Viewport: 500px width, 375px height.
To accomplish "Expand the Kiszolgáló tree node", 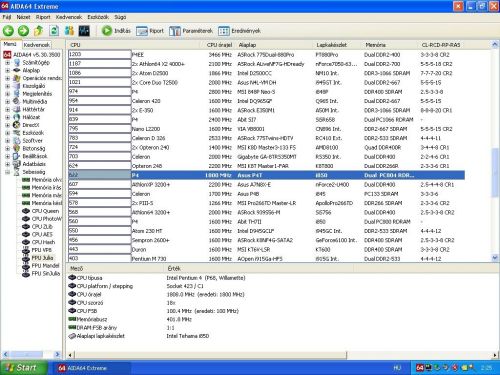I will [x=7, y=86].
